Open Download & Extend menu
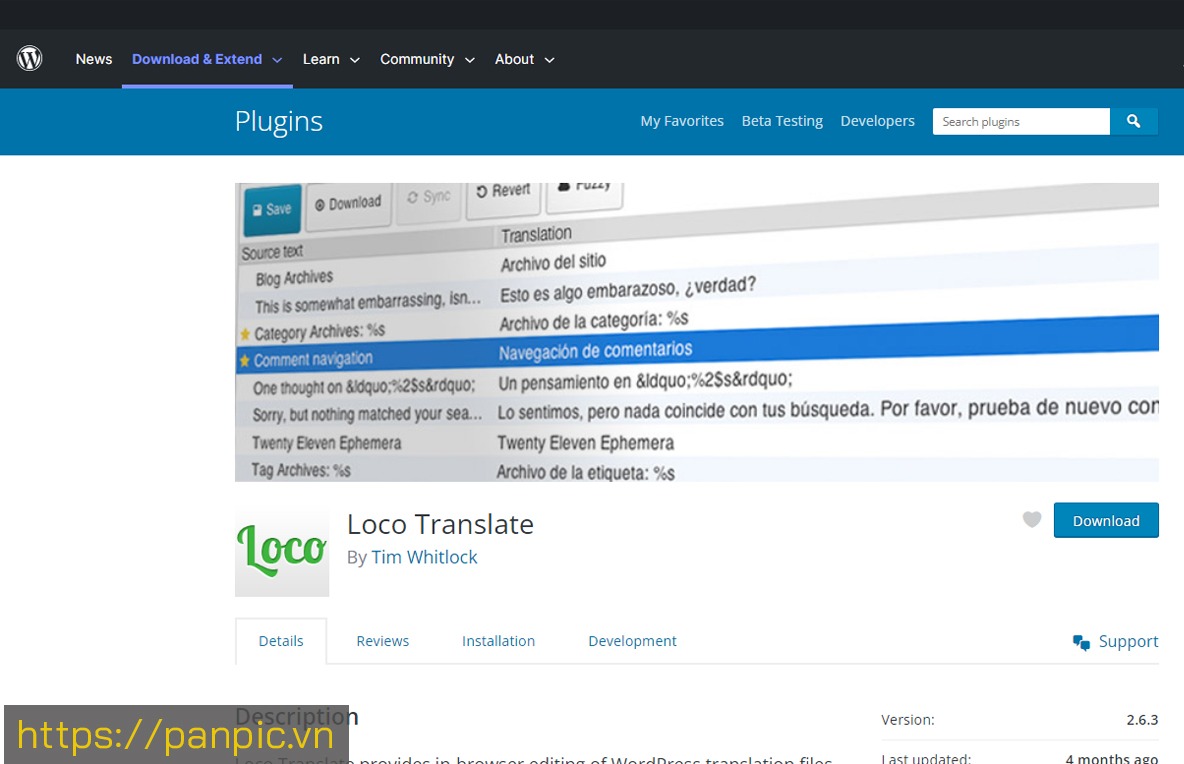Screen dimensions: 1184x764 (x=197, y=59)
